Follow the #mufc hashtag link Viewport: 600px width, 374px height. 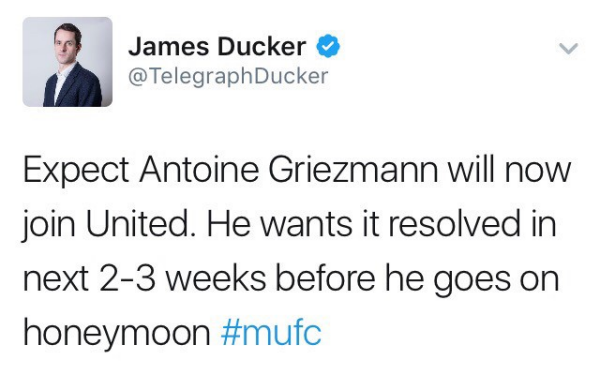[x=271, y=333]
